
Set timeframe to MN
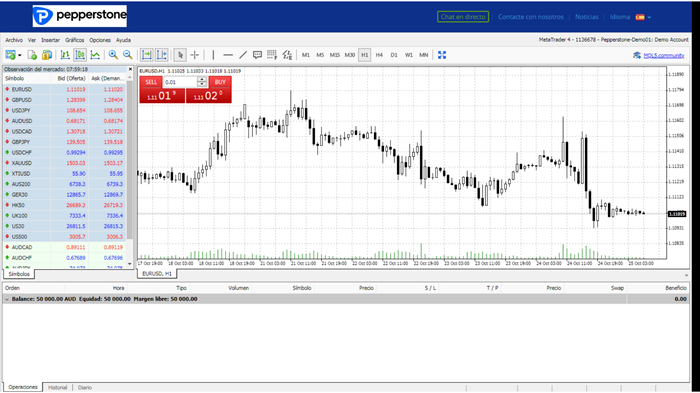coord(423,55)
